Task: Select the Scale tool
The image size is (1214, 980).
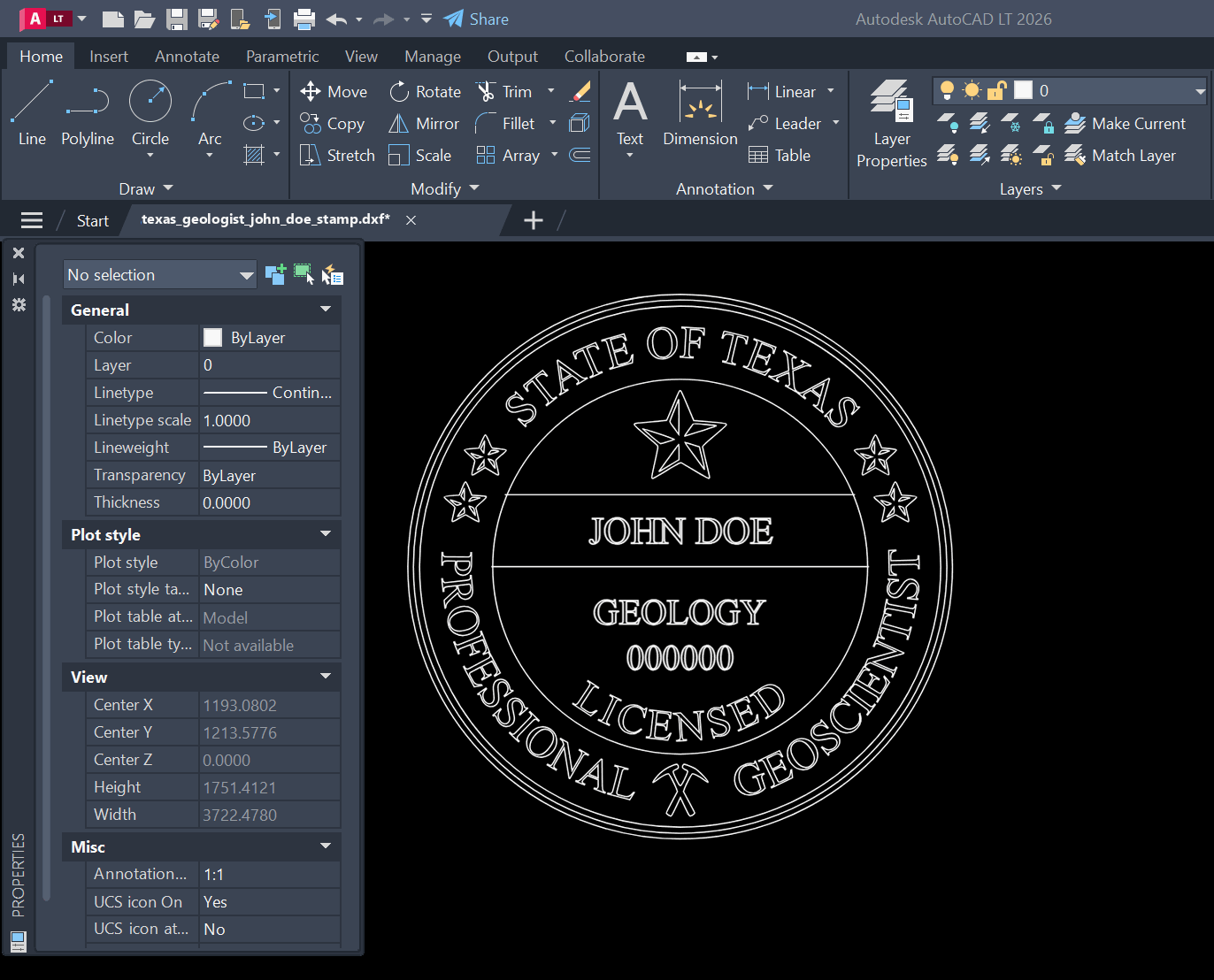Action: 420,155
